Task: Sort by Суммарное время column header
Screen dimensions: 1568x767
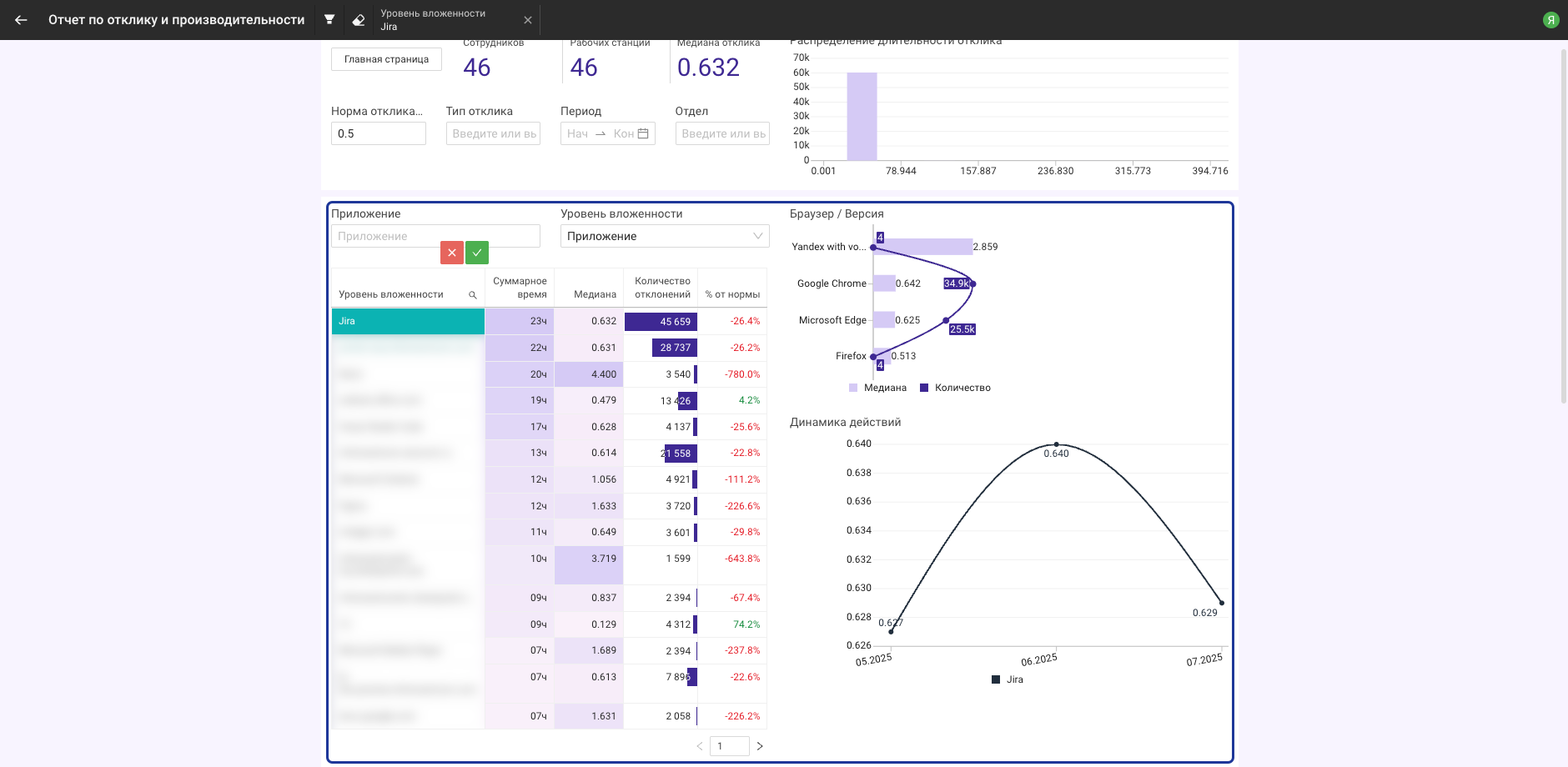Action: (520, 288)
